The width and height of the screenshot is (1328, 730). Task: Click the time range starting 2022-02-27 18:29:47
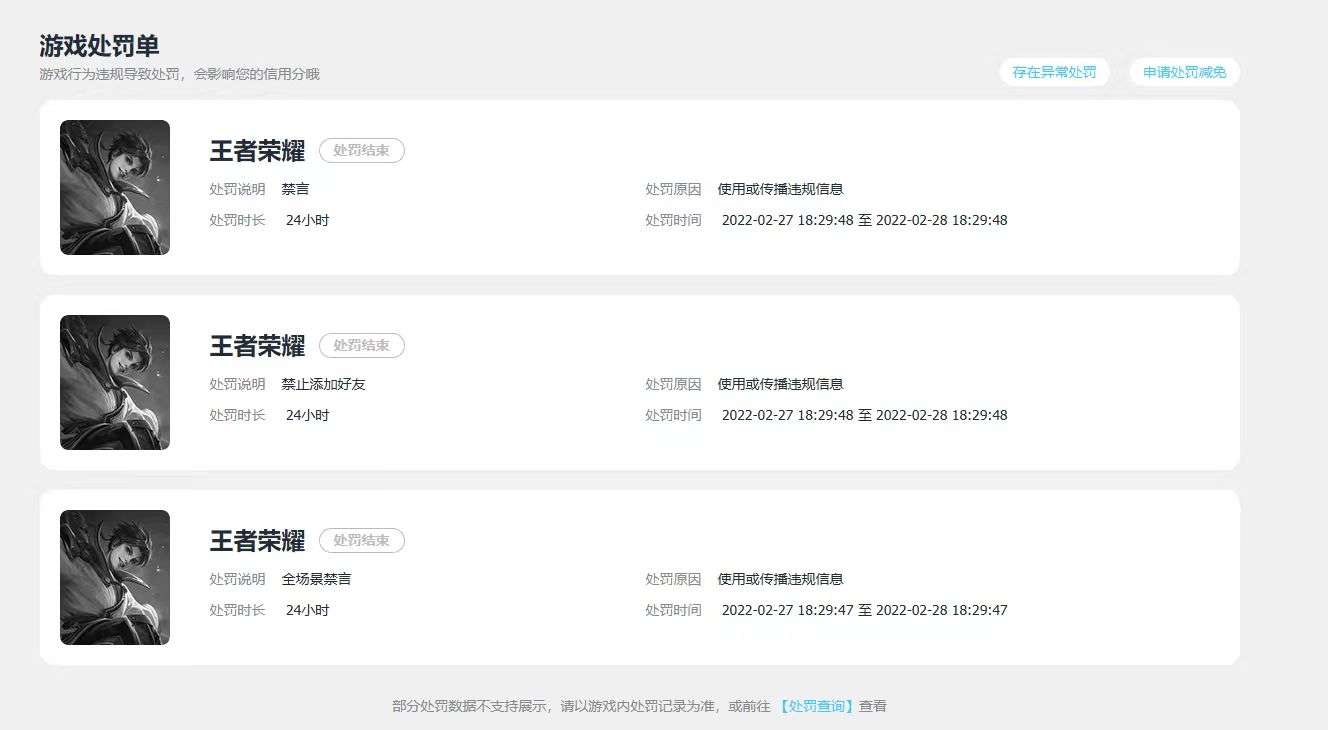click(x=865, y=610)
